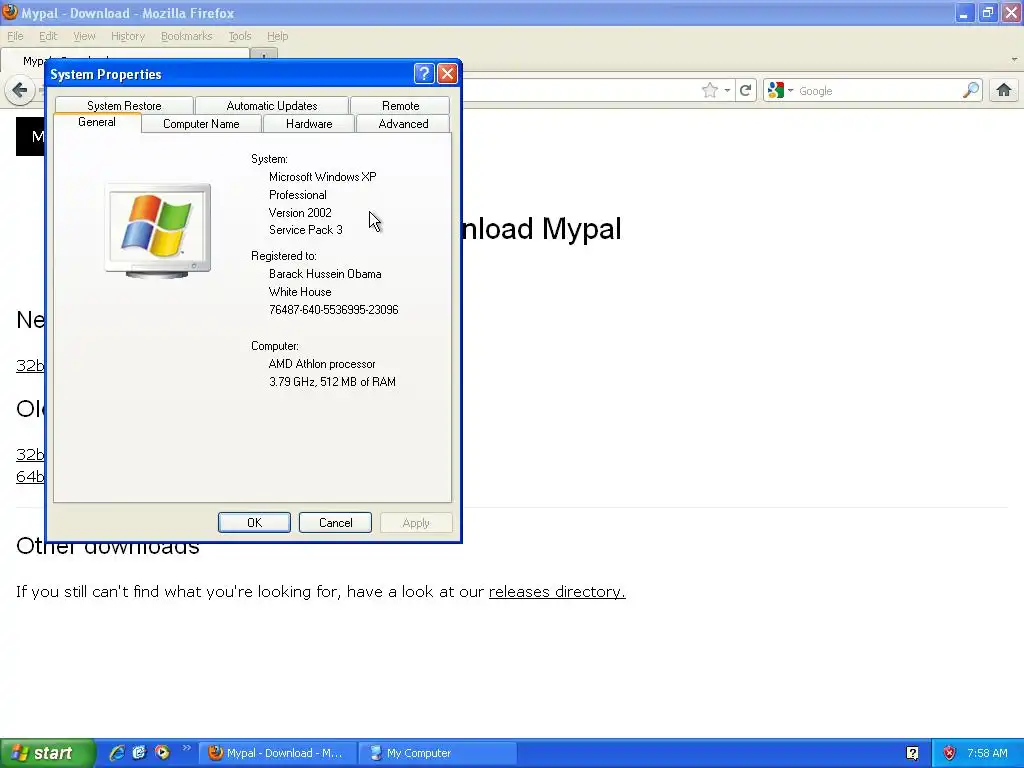Click the search magnifier icon

[971, 90]
